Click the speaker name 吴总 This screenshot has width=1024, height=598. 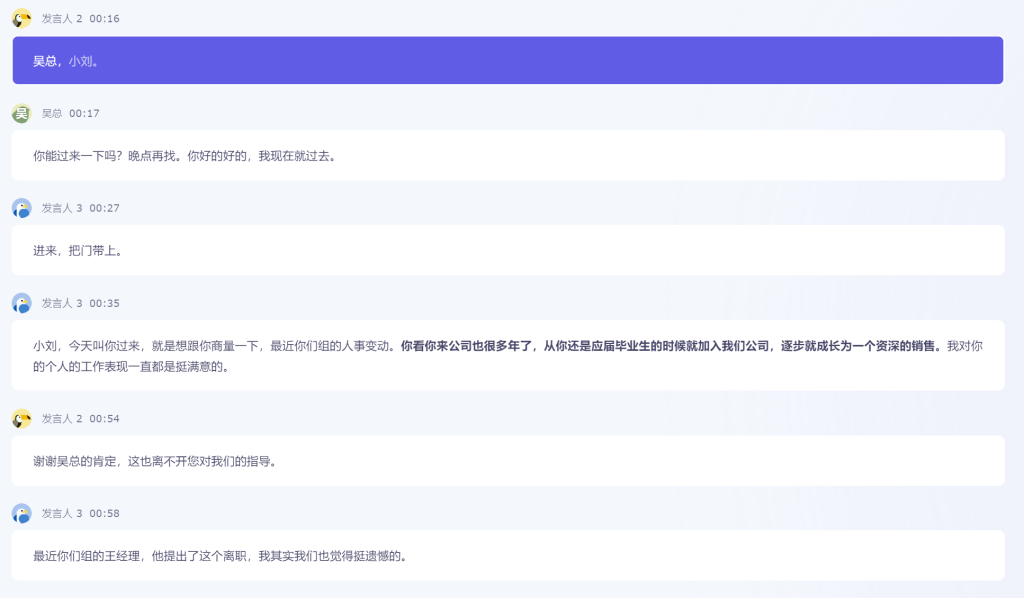coord(51,114)
